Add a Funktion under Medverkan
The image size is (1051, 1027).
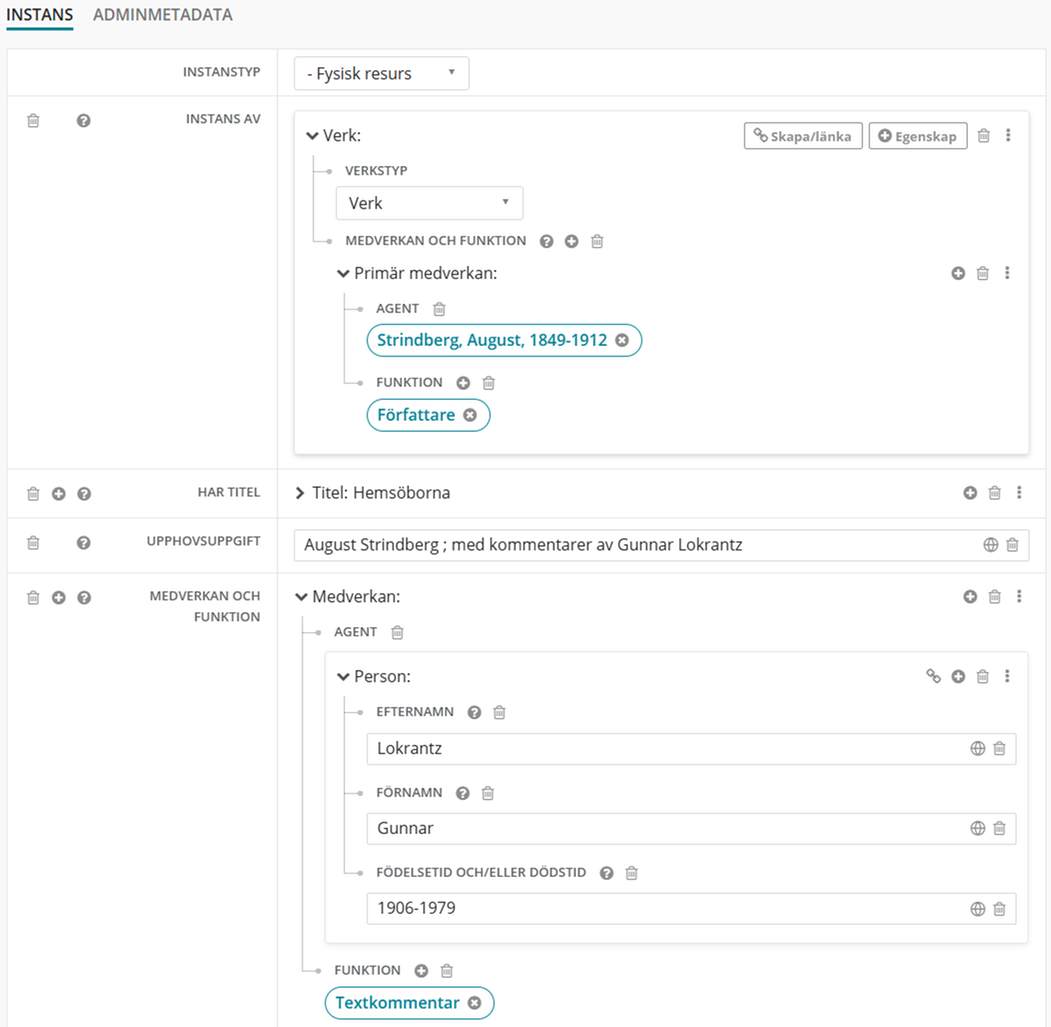pos(421,971)
